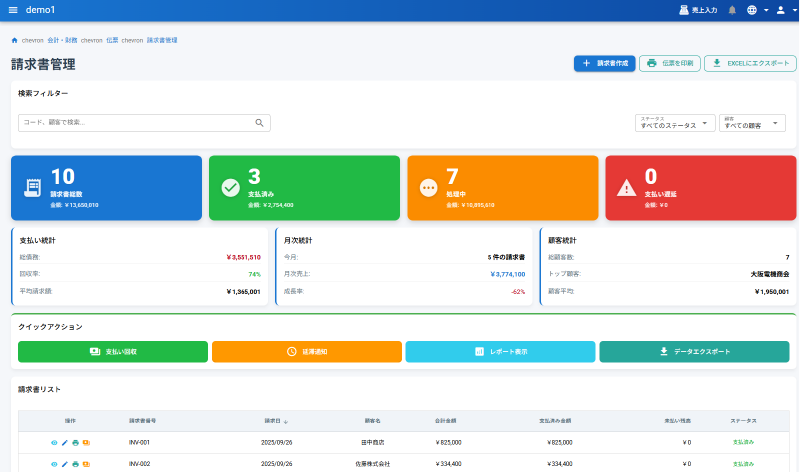Click the 請求書作成 button

[x=604, y=63]
